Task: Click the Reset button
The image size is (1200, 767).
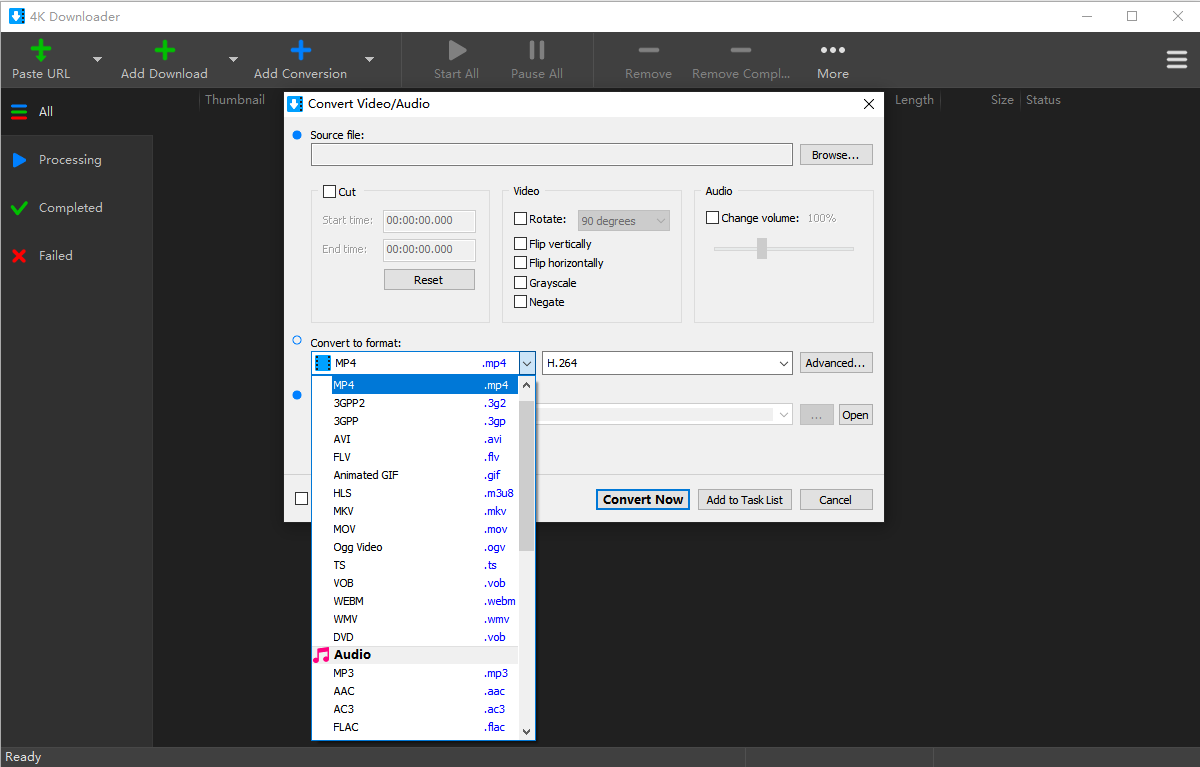Action: [x=429, y=280]
